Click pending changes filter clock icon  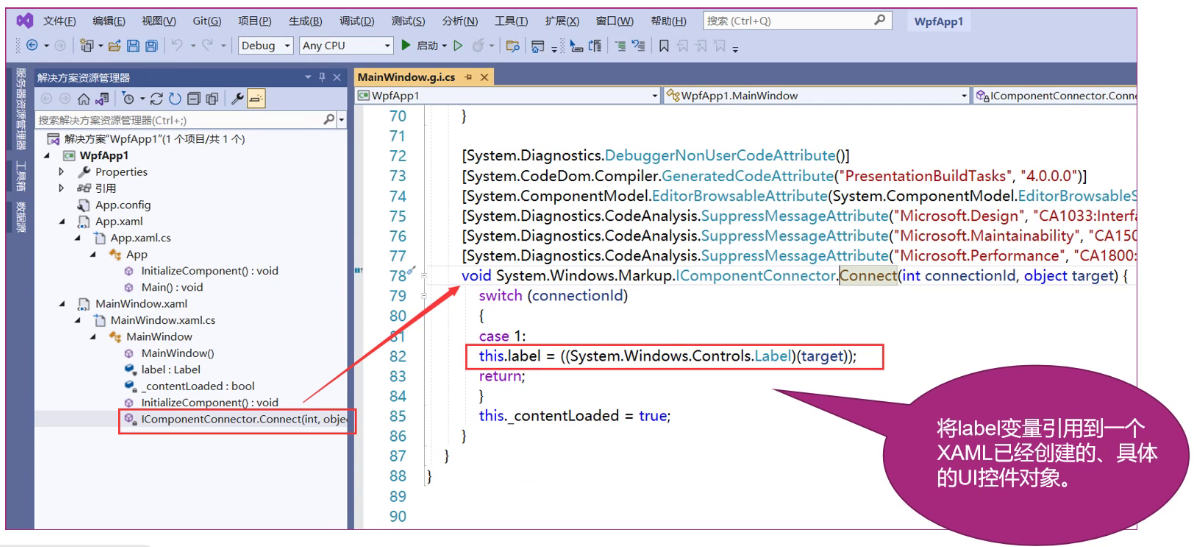coord(128,99)
